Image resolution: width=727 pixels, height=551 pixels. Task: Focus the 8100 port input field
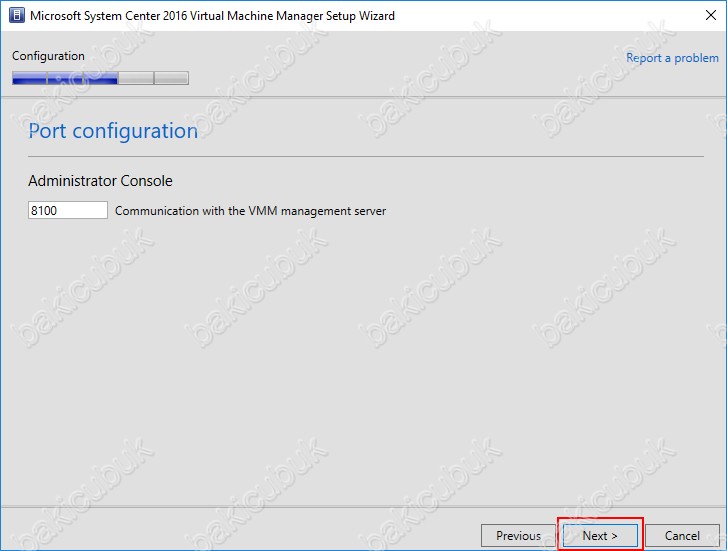[x=68, y=210]
